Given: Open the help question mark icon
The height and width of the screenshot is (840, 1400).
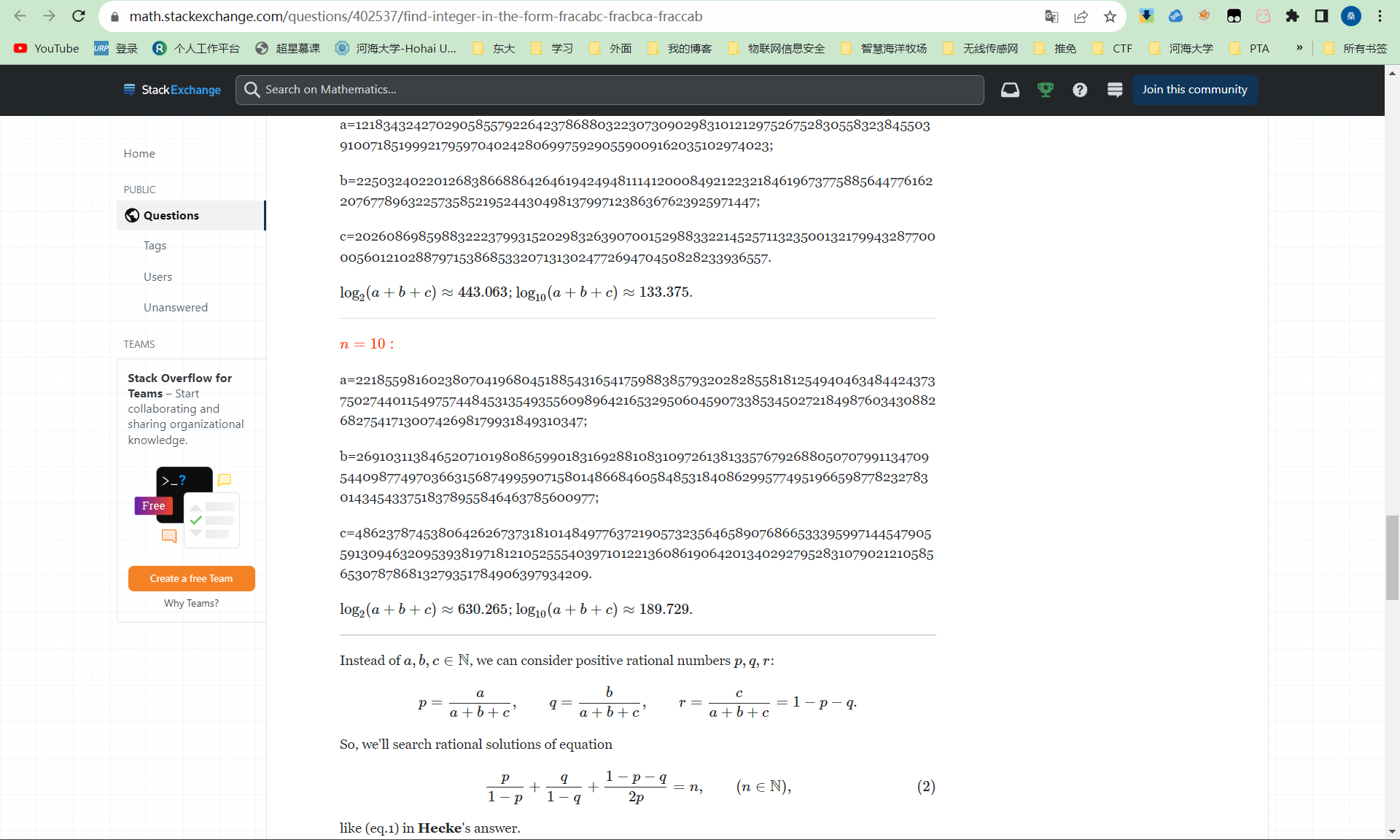Looking at the screenshot, I should click(x=1080, y=90).
